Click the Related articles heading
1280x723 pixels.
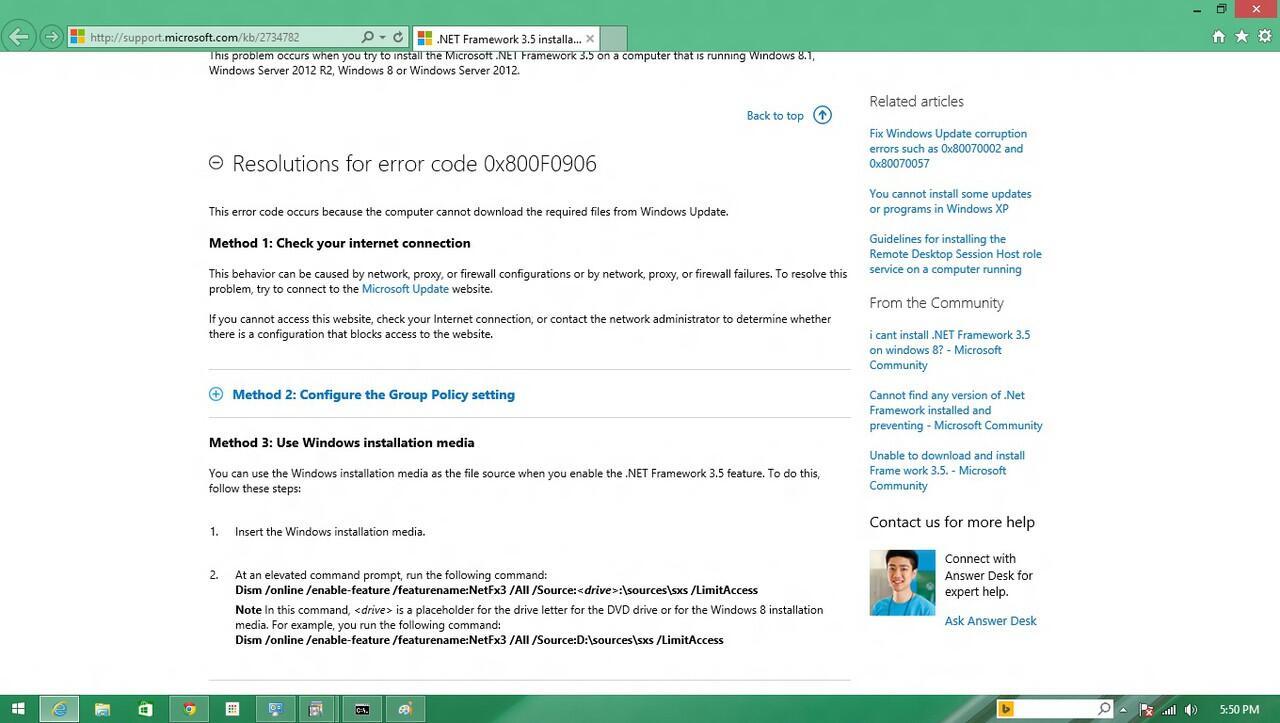916,101
